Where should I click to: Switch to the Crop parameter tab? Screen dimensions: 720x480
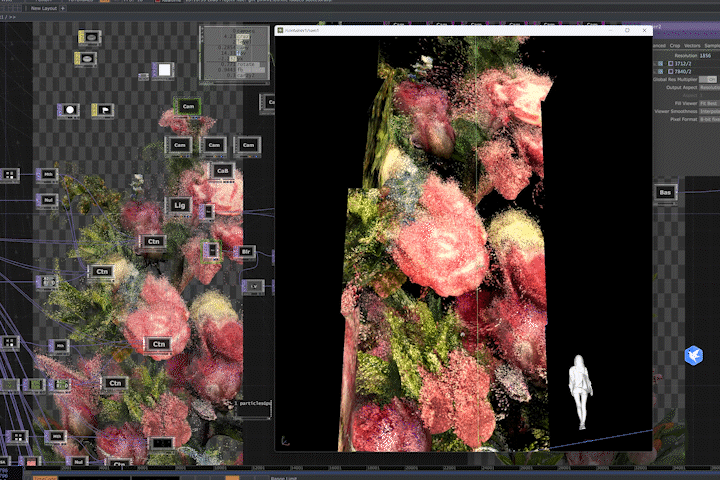click(675, 45)
